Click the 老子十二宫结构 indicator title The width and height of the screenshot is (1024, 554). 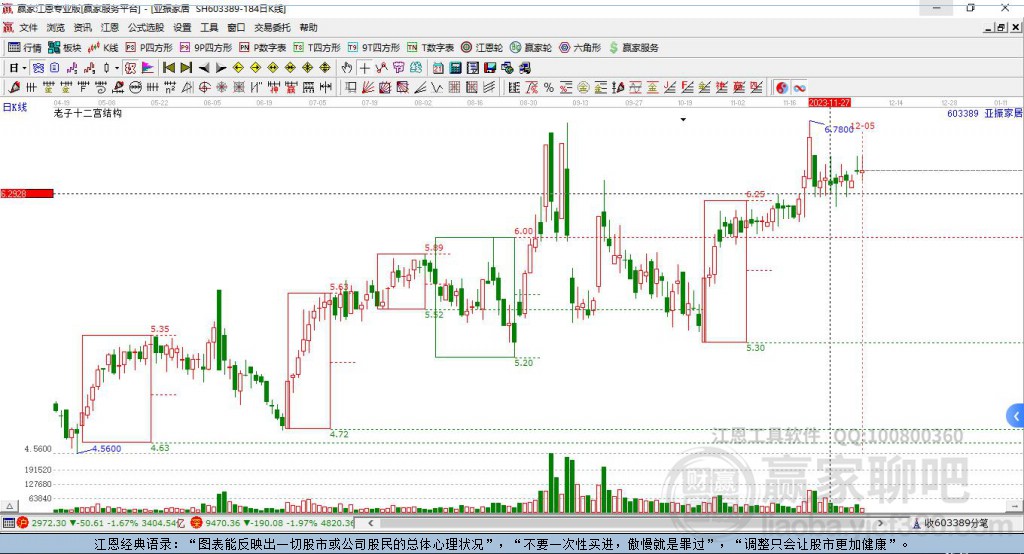point(88,114)
